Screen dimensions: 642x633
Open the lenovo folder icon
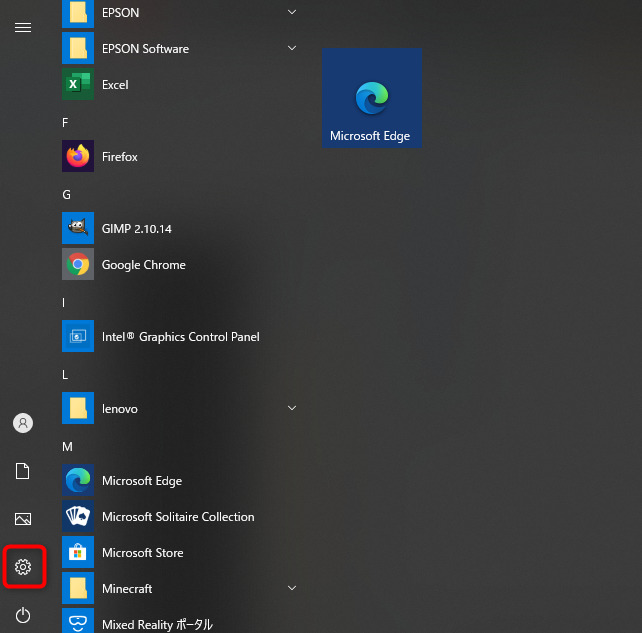click(x=78, y=408)
